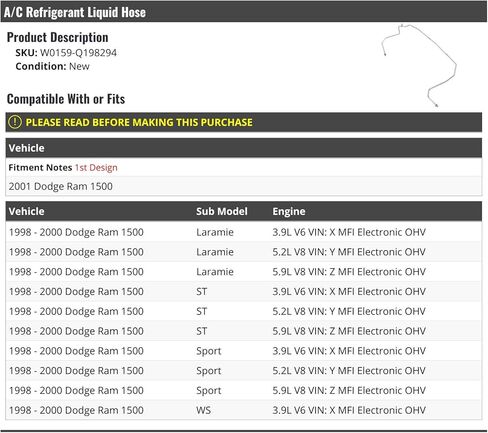Open the hose product thumbnail image
This screenshot has height=433, width=488.
tap(419, 65)
